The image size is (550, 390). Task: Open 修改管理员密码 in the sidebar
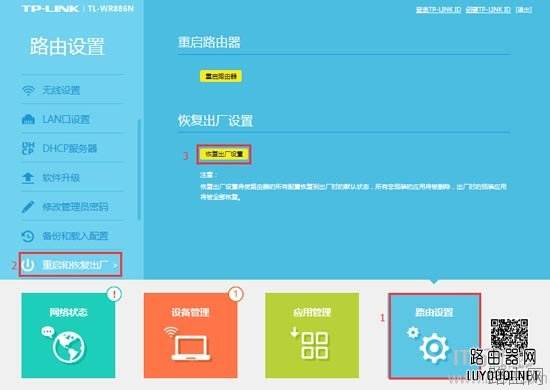[x=72, y=207]
